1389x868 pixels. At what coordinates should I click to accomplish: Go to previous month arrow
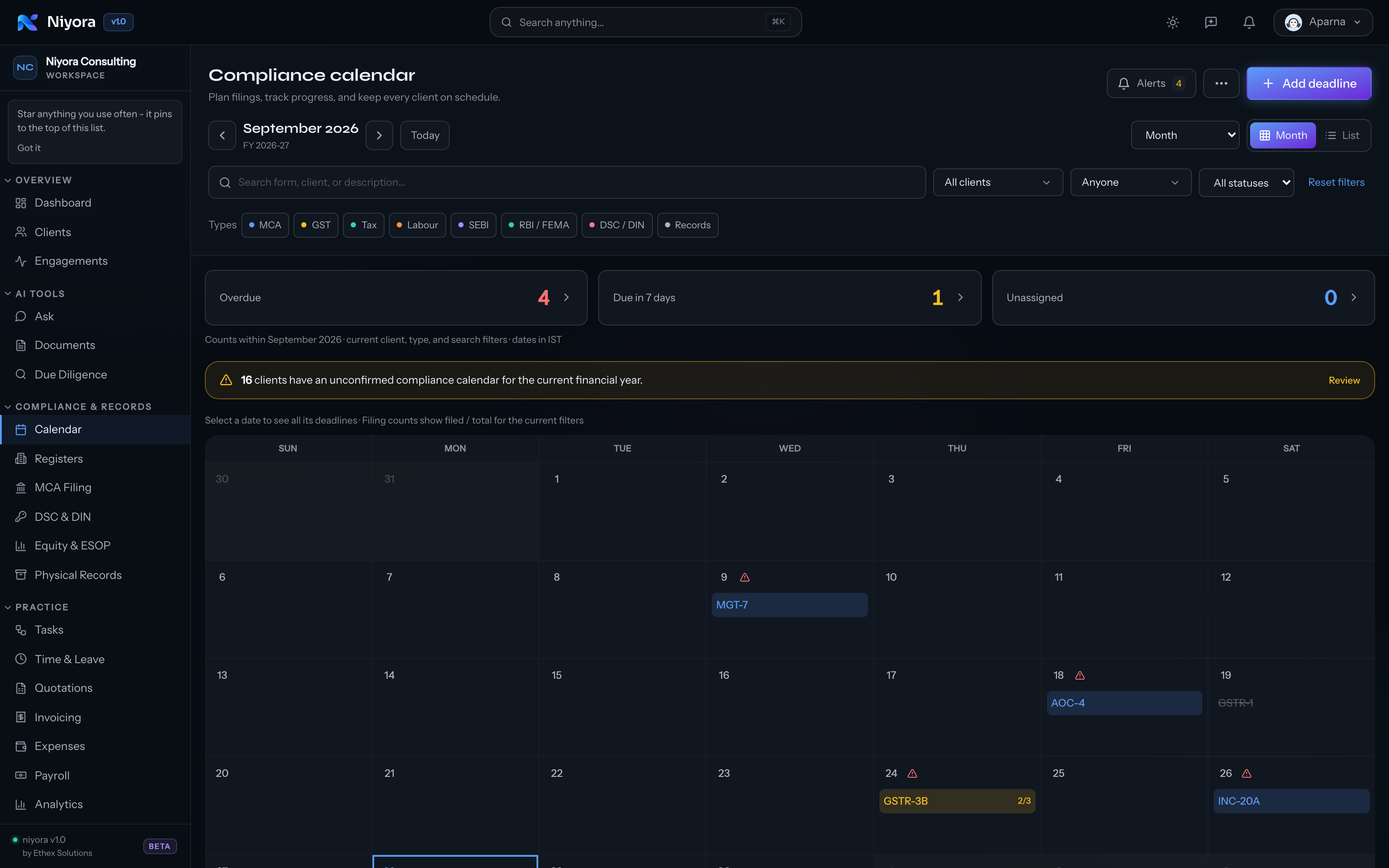(x=222, y=135)
